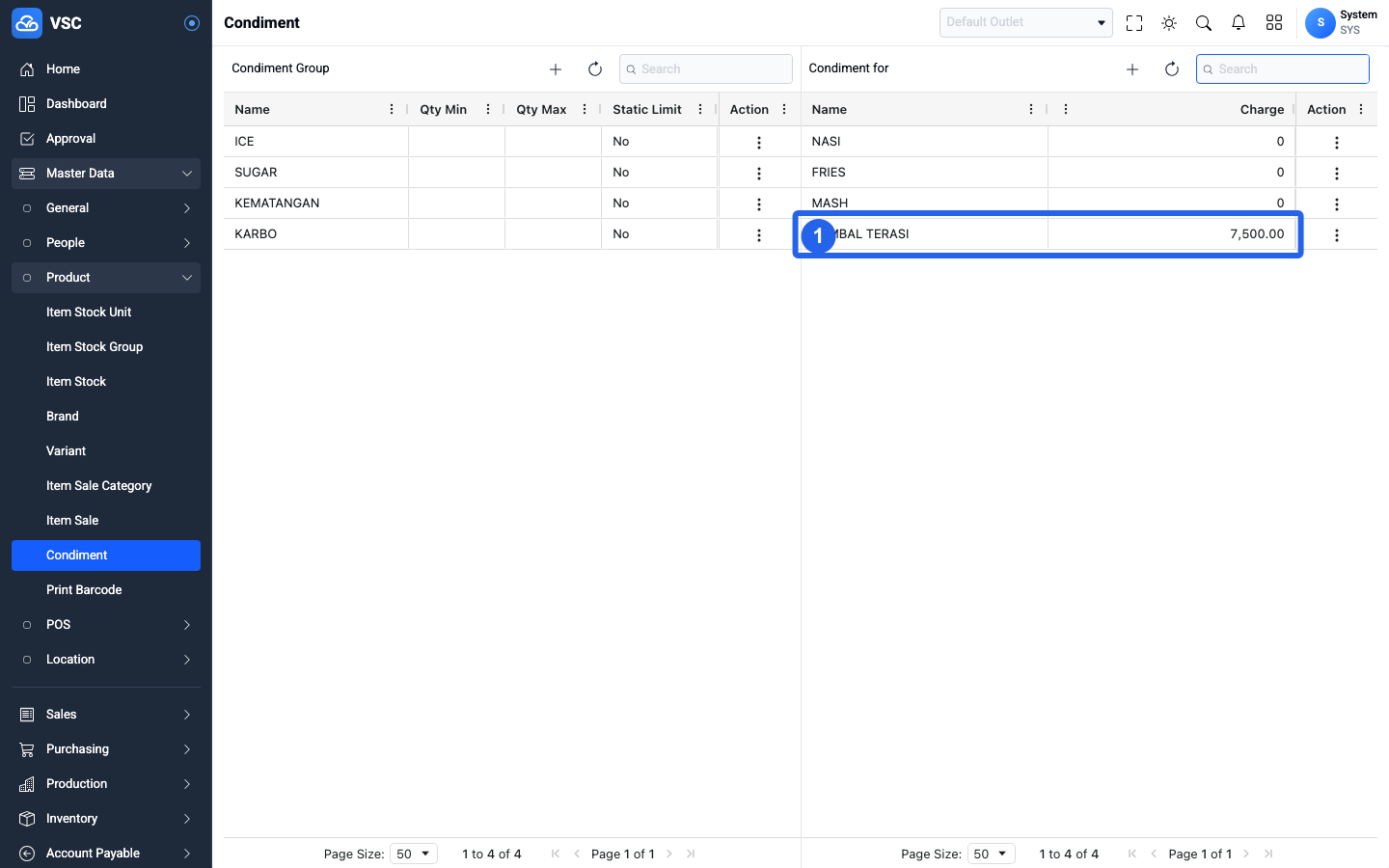Image resolution: width=1389 pixels, height=868 pixels.
Task: Toggle light/dark theme sun icon
Action: click(x=1169, y=23)
